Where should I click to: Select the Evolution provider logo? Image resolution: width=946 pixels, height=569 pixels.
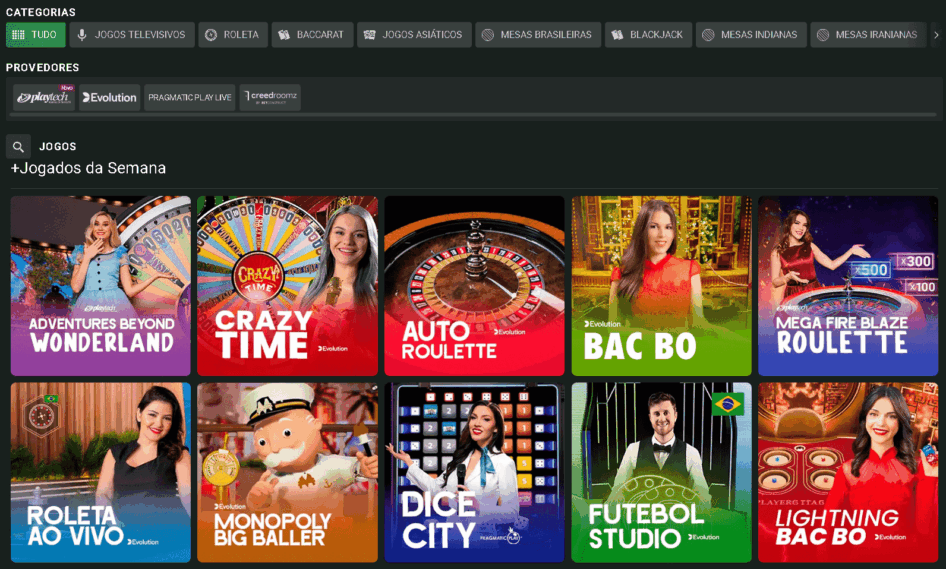[110, 97]
